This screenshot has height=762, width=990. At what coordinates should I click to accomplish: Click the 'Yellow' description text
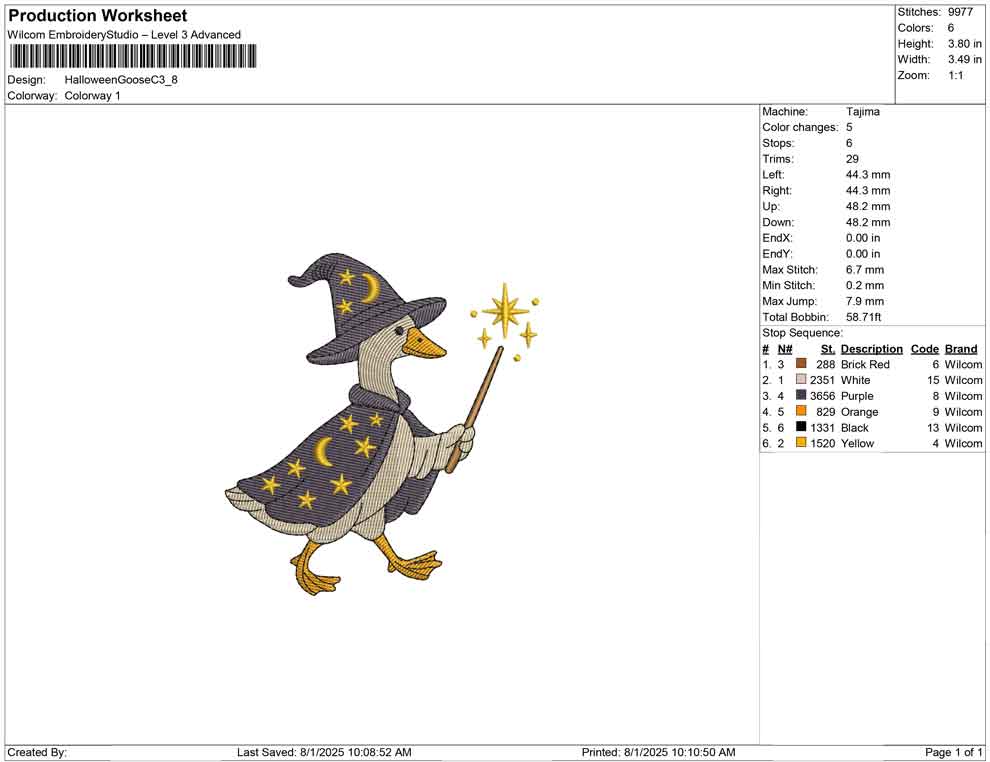pyautogui.click(x=857, y=443)
